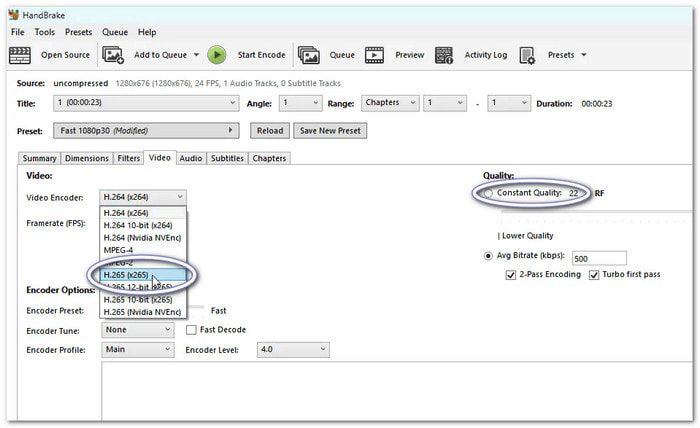
Task: Open the Range Chapters dropdown
Action: (390, 103)
